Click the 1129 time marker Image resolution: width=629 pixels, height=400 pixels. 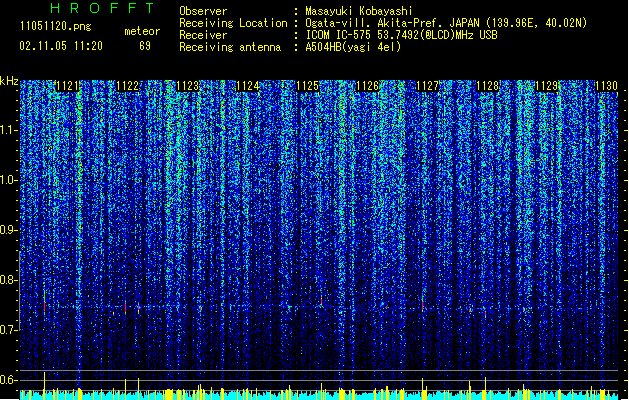coord(547,86)
